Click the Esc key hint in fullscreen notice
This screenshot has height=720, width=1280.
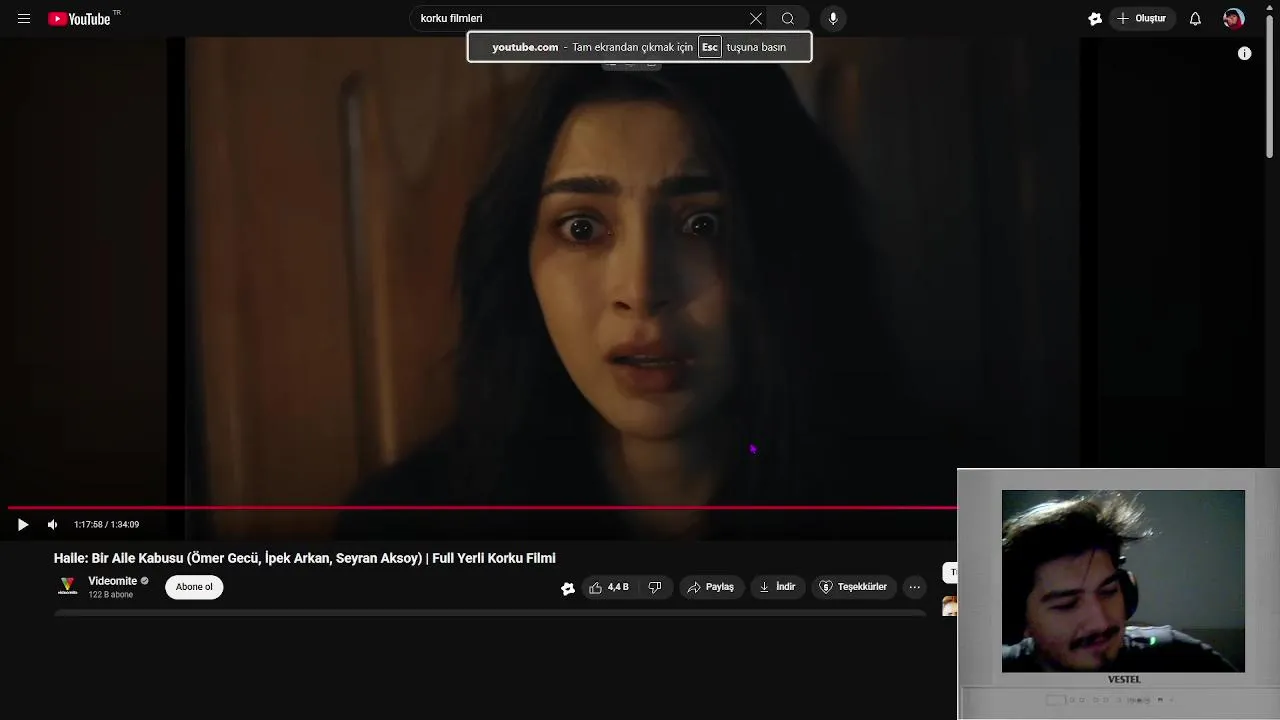pos(710,47)
